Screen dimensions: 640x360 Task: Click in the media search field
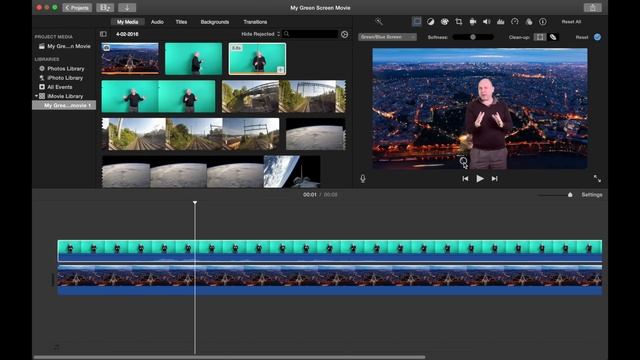(311, 34)
